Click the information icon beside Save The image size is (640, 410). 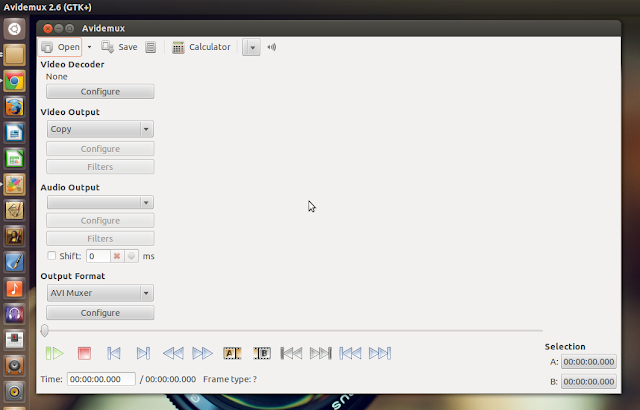click(x=151, y=47)
